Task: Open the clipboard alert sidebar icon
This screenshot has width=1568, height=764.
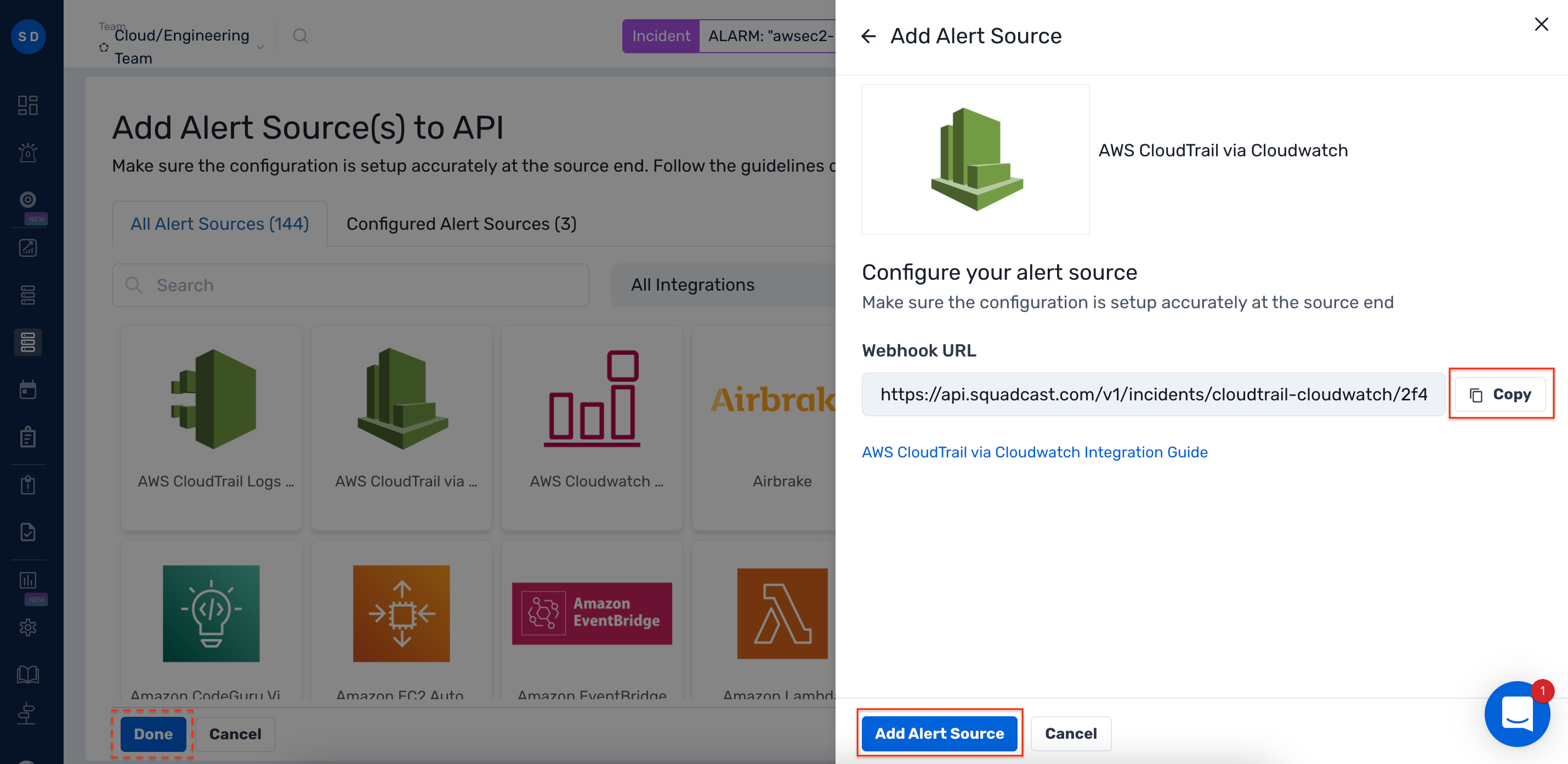Action: pos(28,485)
